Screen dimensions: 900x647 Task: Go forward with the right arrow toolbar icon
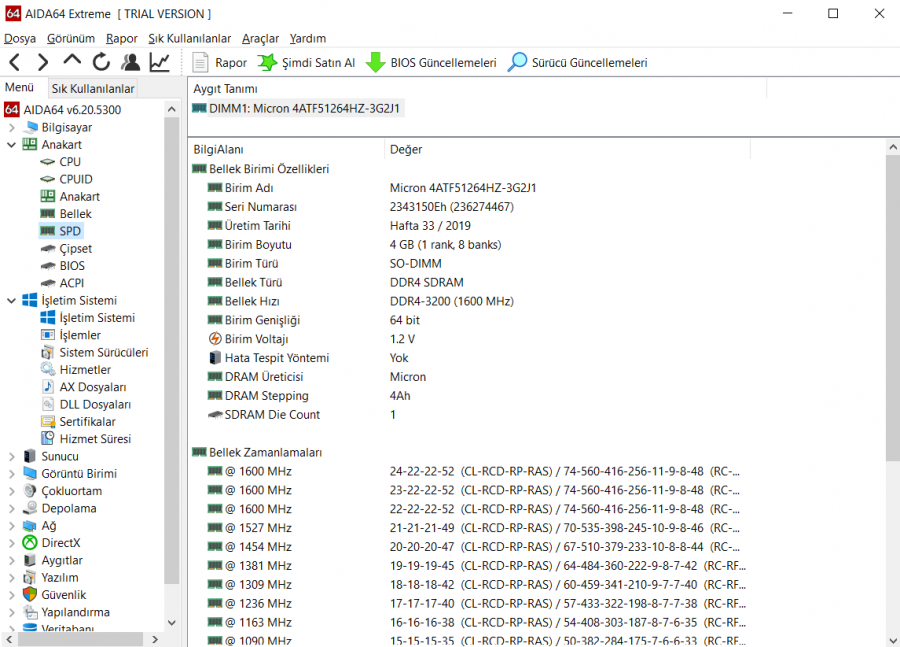pos(43,62)
